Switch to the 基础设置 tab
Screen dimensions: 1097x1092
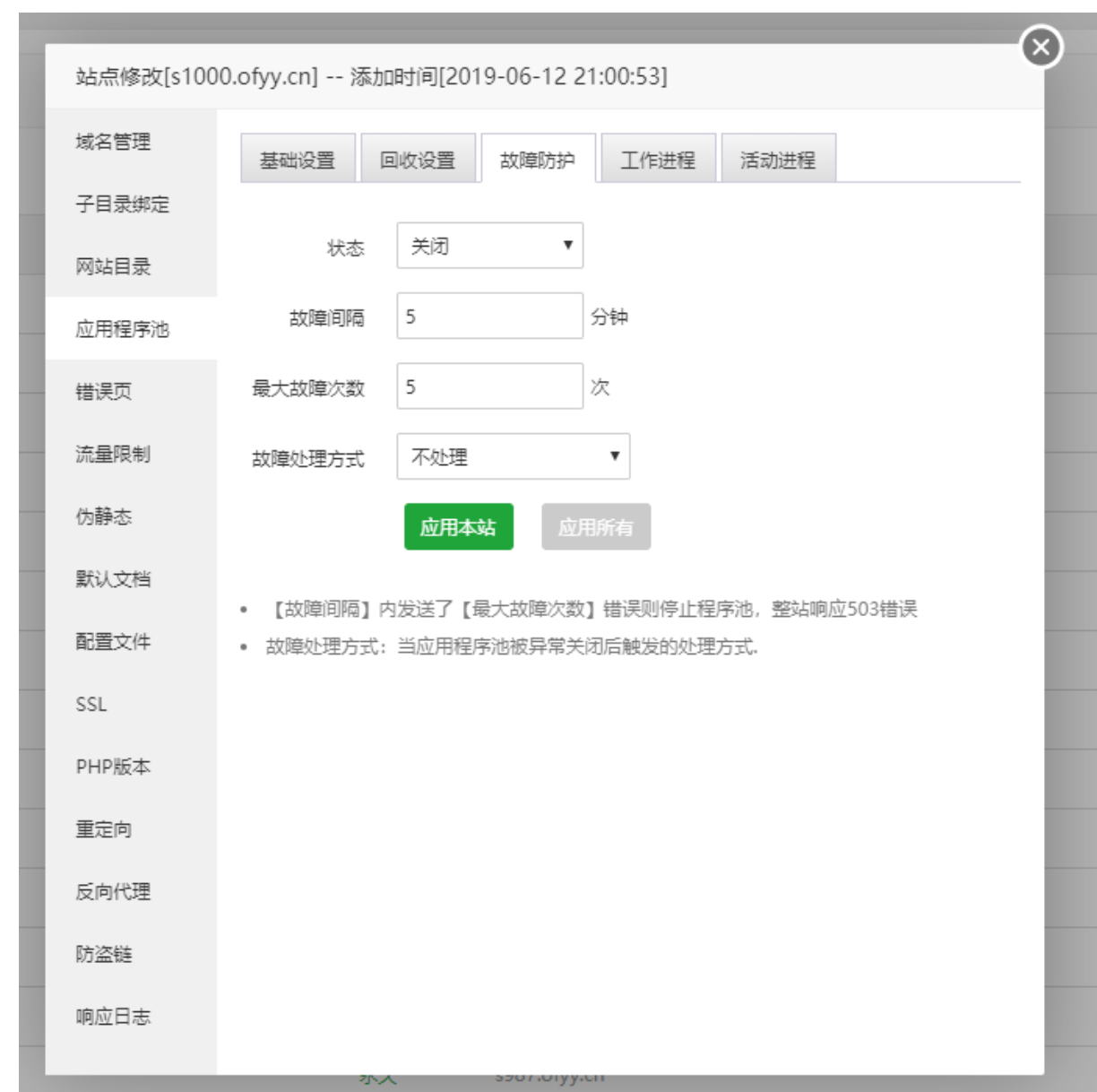[299, 157]
